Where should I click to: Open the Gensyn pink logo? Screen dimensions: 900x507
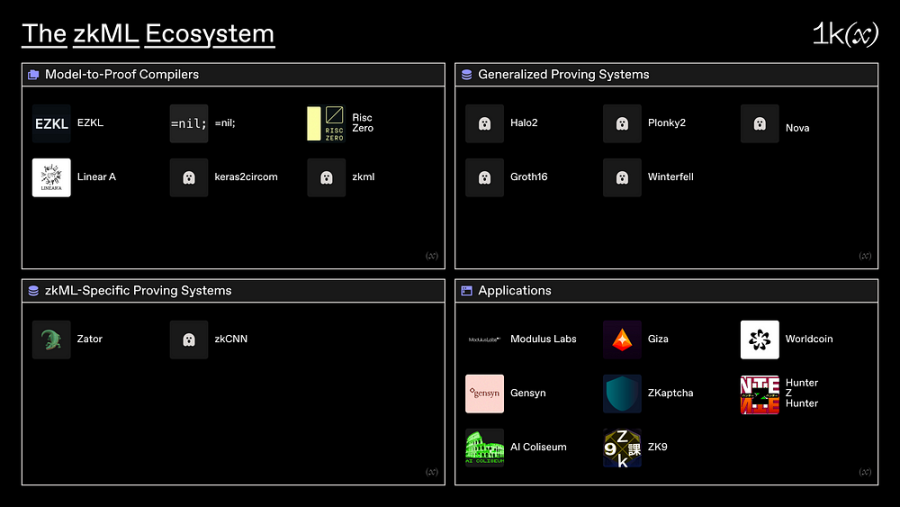pos(485,394)
